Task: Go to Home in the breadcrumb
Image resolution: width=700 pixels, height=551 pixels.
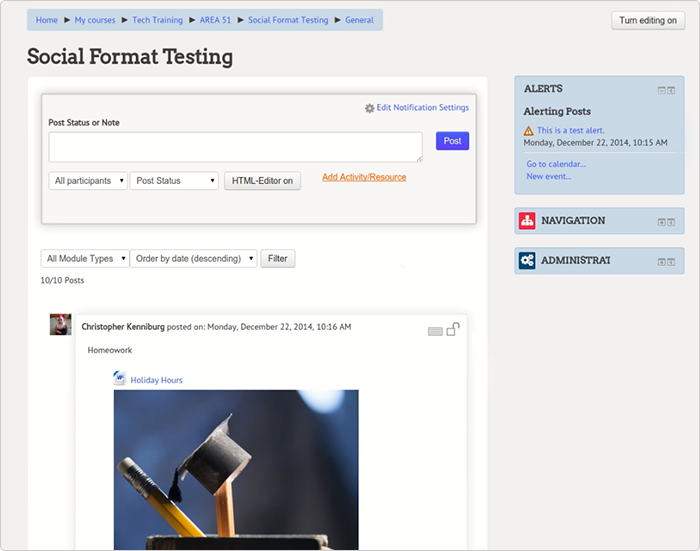Action: 46,20
